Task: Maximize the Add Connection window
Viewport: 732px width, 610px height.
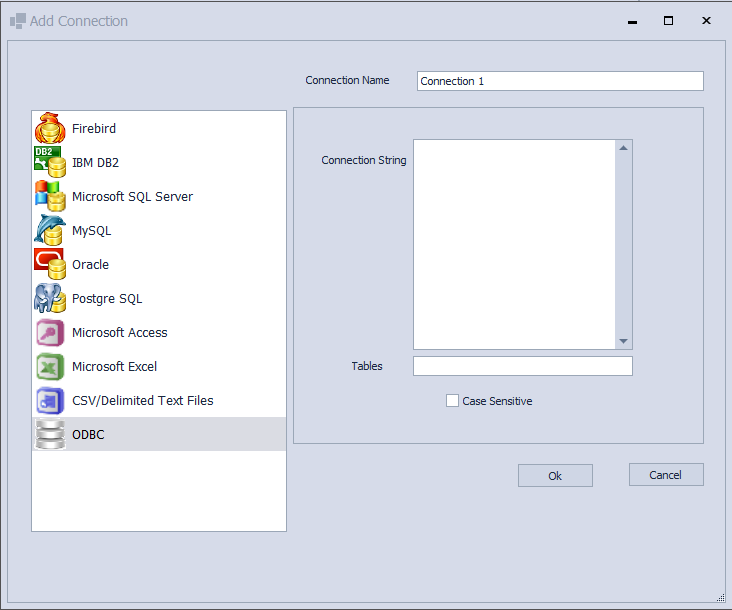Action: pos(669,21)
